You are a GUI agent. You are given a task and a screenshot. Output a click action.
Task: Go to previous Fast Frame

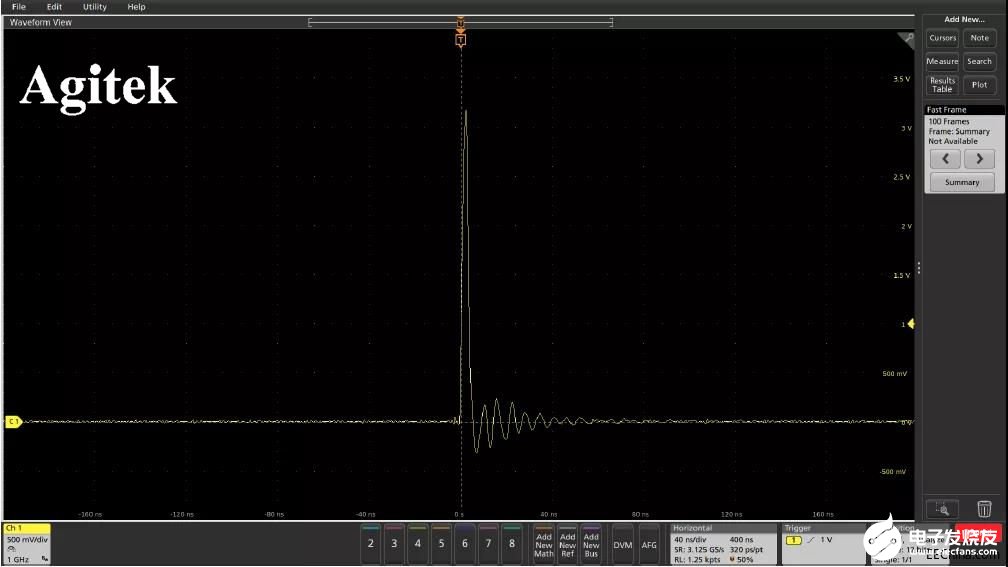tap(945, 159)
